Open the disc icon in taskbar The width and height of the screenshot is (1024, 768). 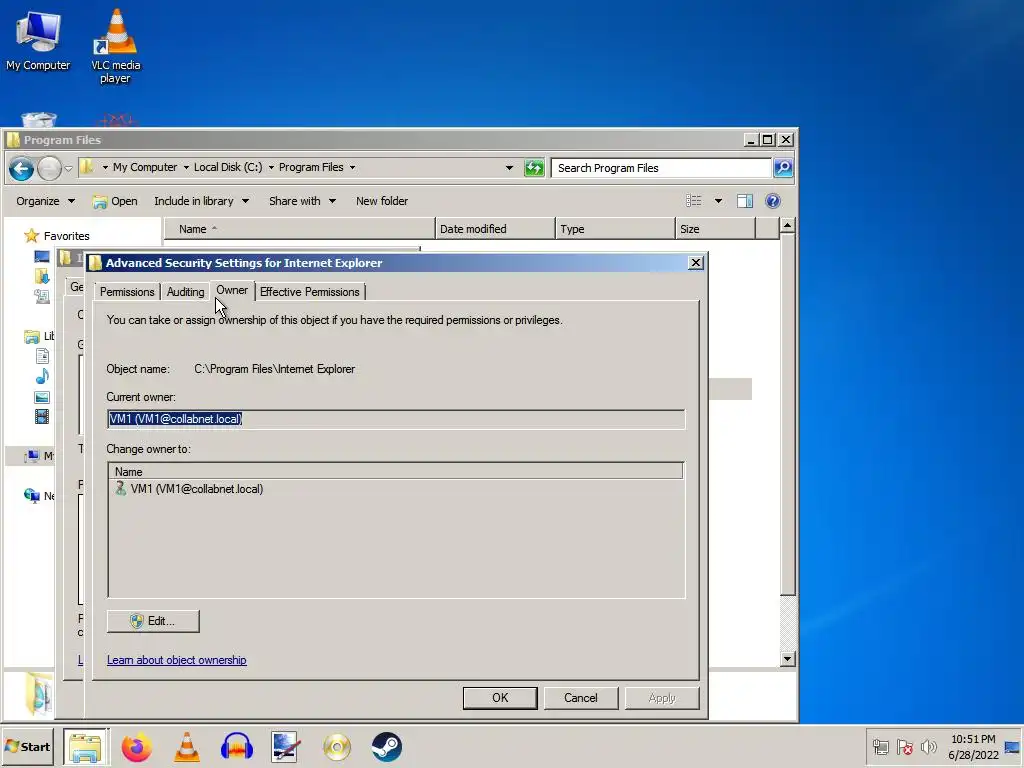336,747
